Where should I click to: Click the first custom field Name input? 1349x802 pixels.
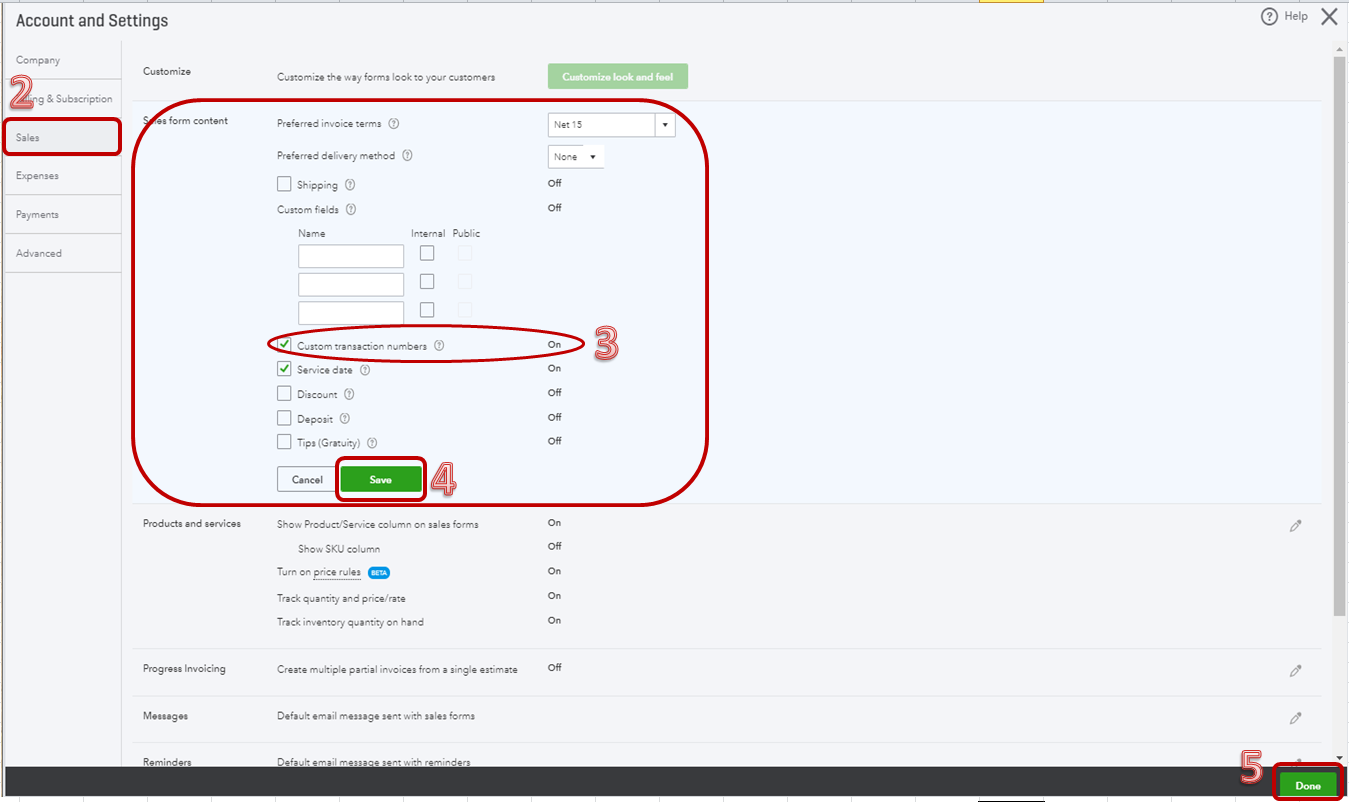(351, 256)
